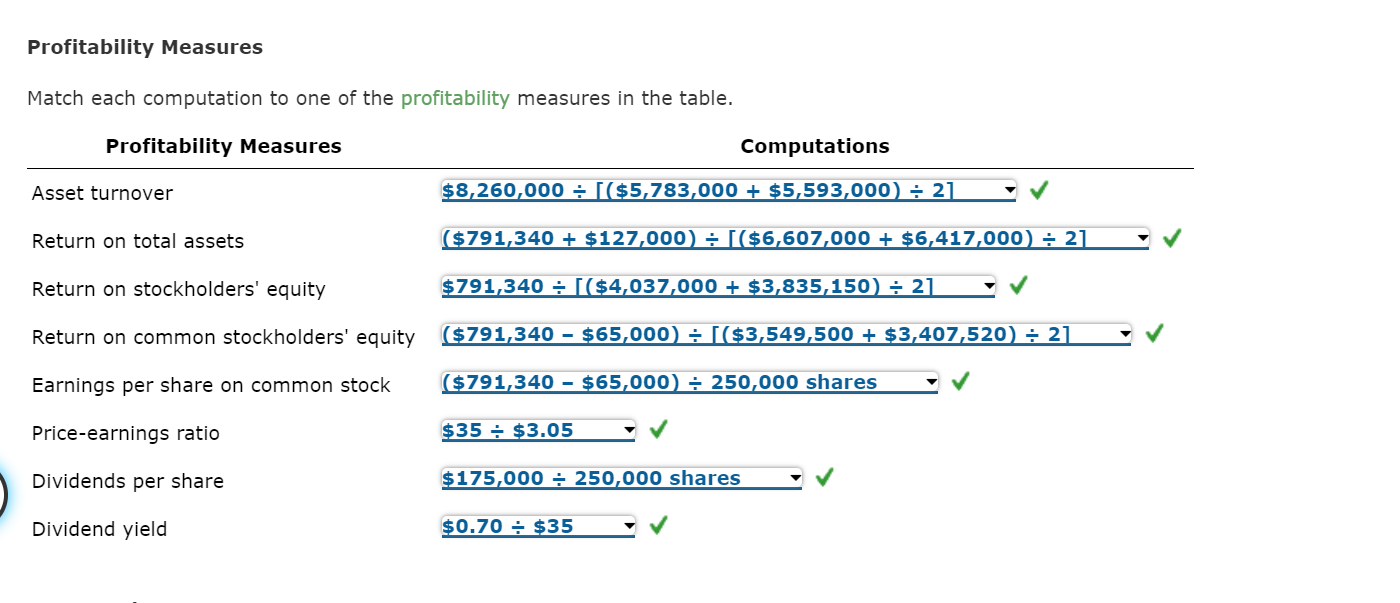
Task: Click the green profitability link
Action: [x=455, y=97]
